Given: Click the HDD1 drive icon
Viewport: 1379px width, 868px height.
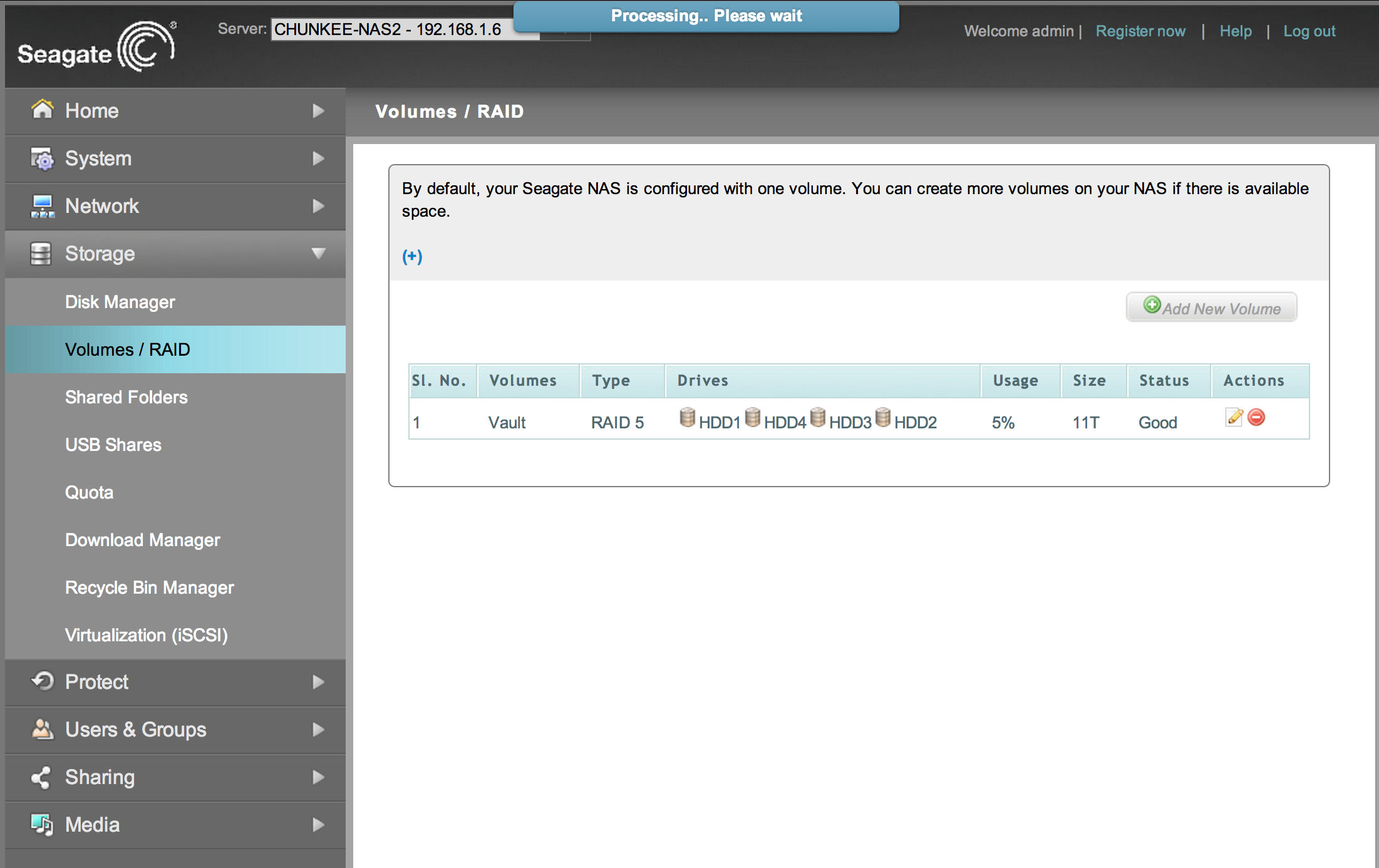Looking at the screenshot, I should (x=687, y=417).
